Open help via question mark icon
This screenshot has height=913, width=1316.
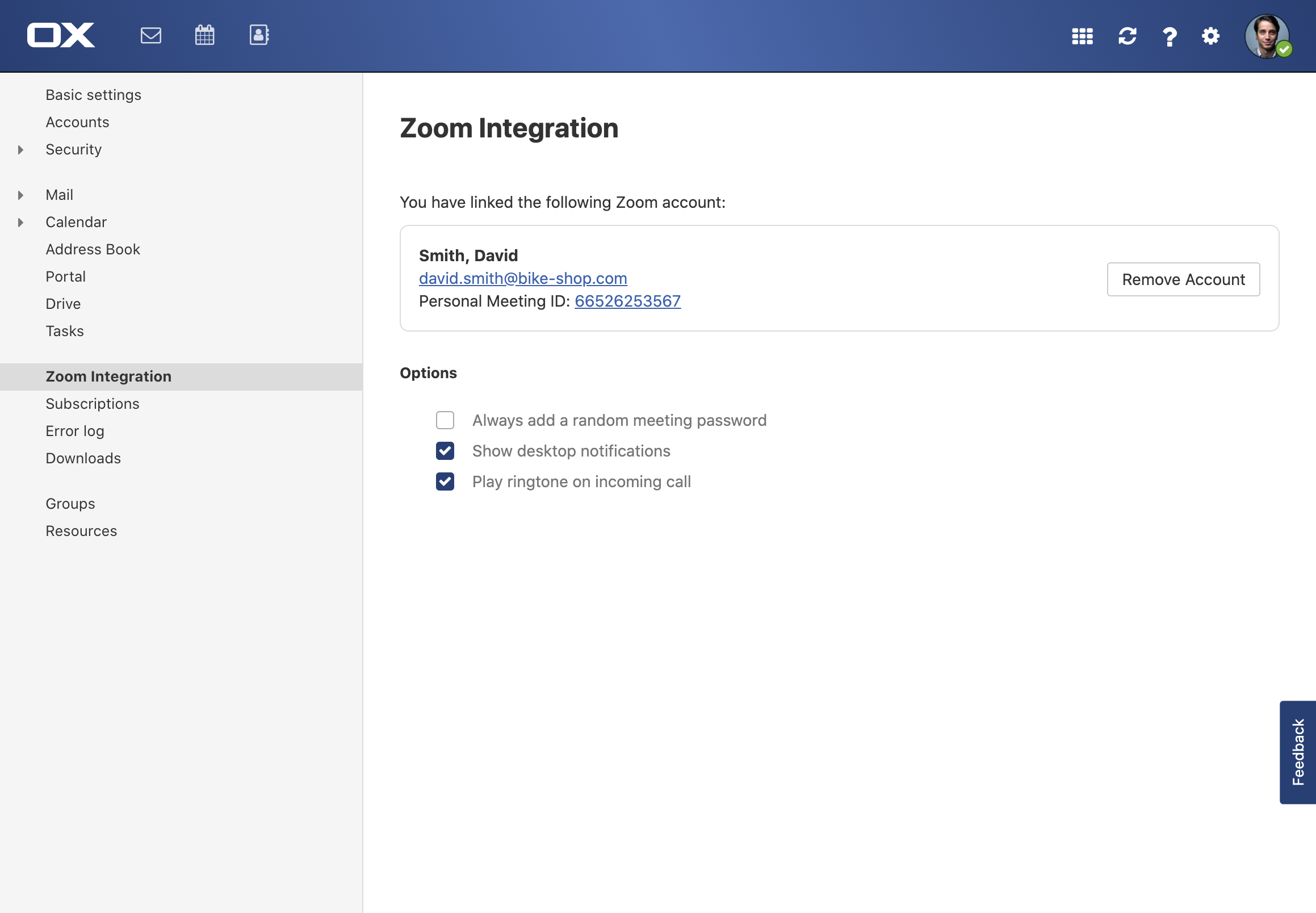[x=1170, y=36]
